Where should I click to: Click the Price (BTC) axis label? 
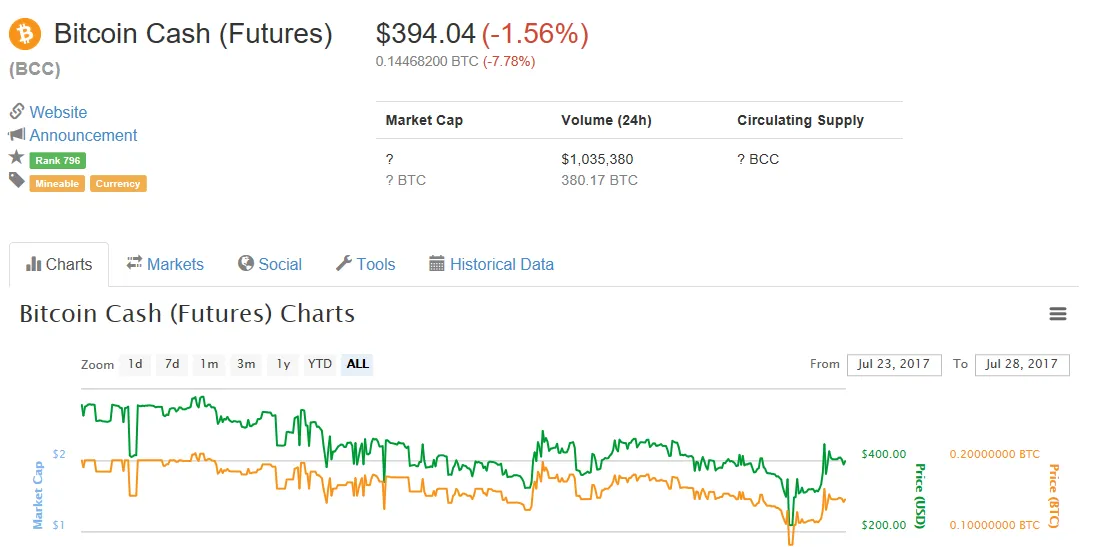(x=1053, y=496)
